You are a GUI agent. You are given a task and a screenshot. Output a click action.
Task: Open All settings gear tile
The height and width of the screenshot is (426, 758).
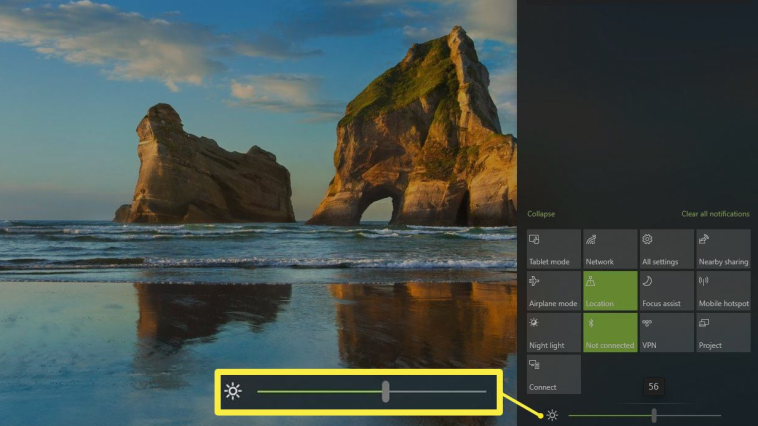tap(667, 249)
